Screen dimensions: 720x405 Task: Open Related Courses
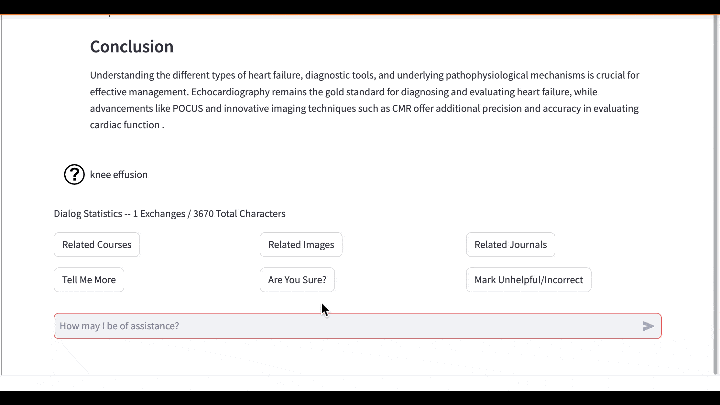point(96,244)
